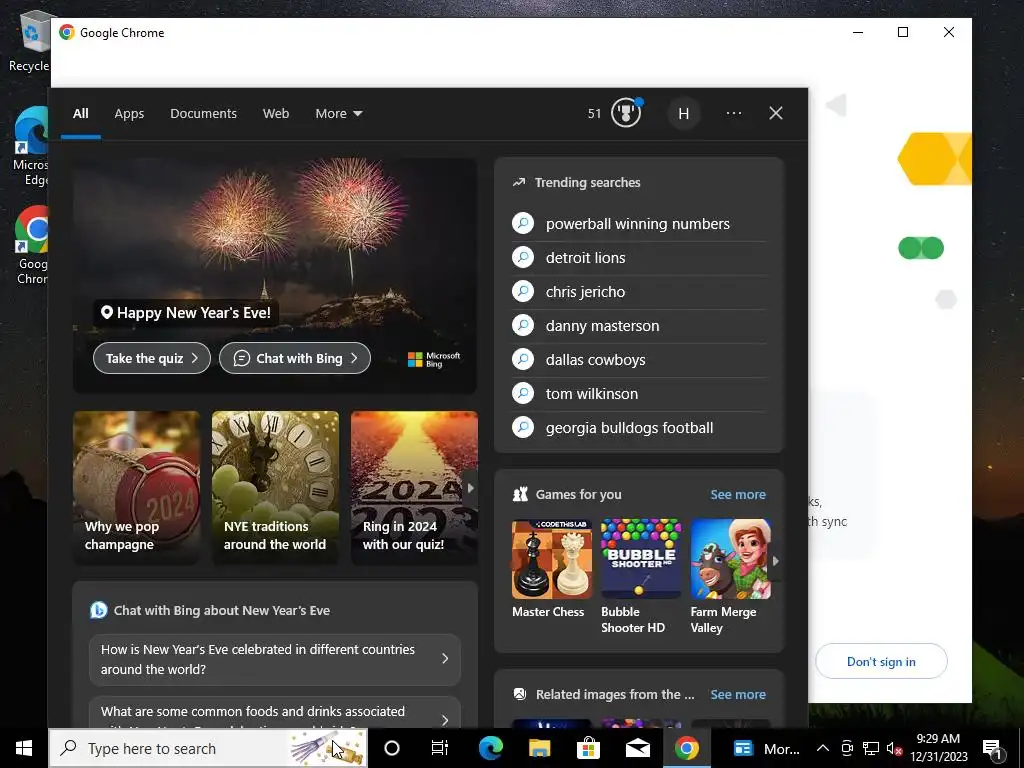Image resolution: width=1024 pixels, height=768 pixels.
Task: Open Ring in 2024 quiz card
Action: click(x=414, y=487)
